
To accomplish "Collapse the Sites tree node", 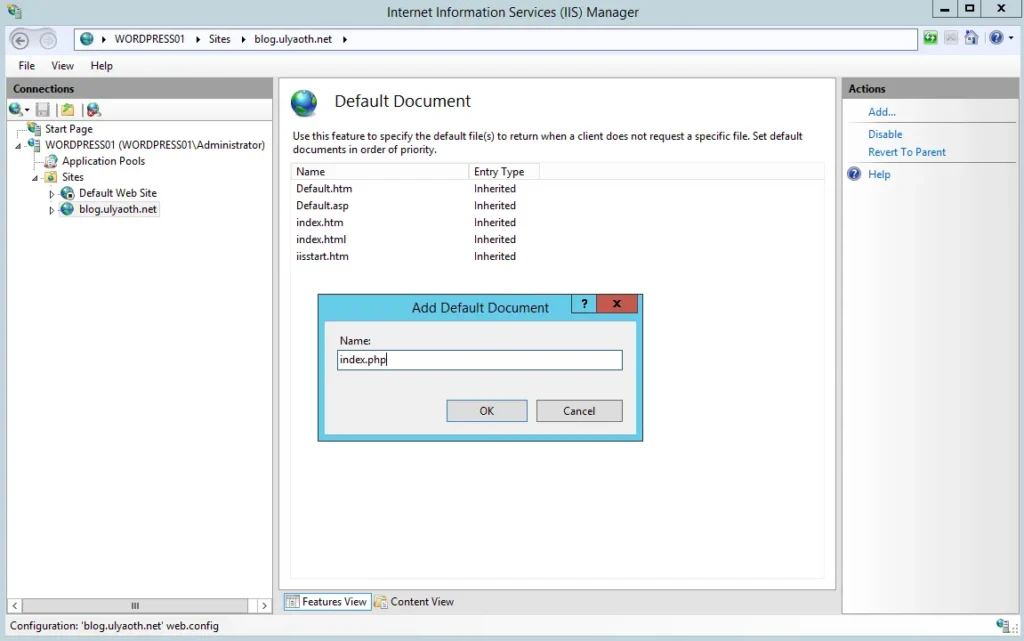I will tap(35, 178).
